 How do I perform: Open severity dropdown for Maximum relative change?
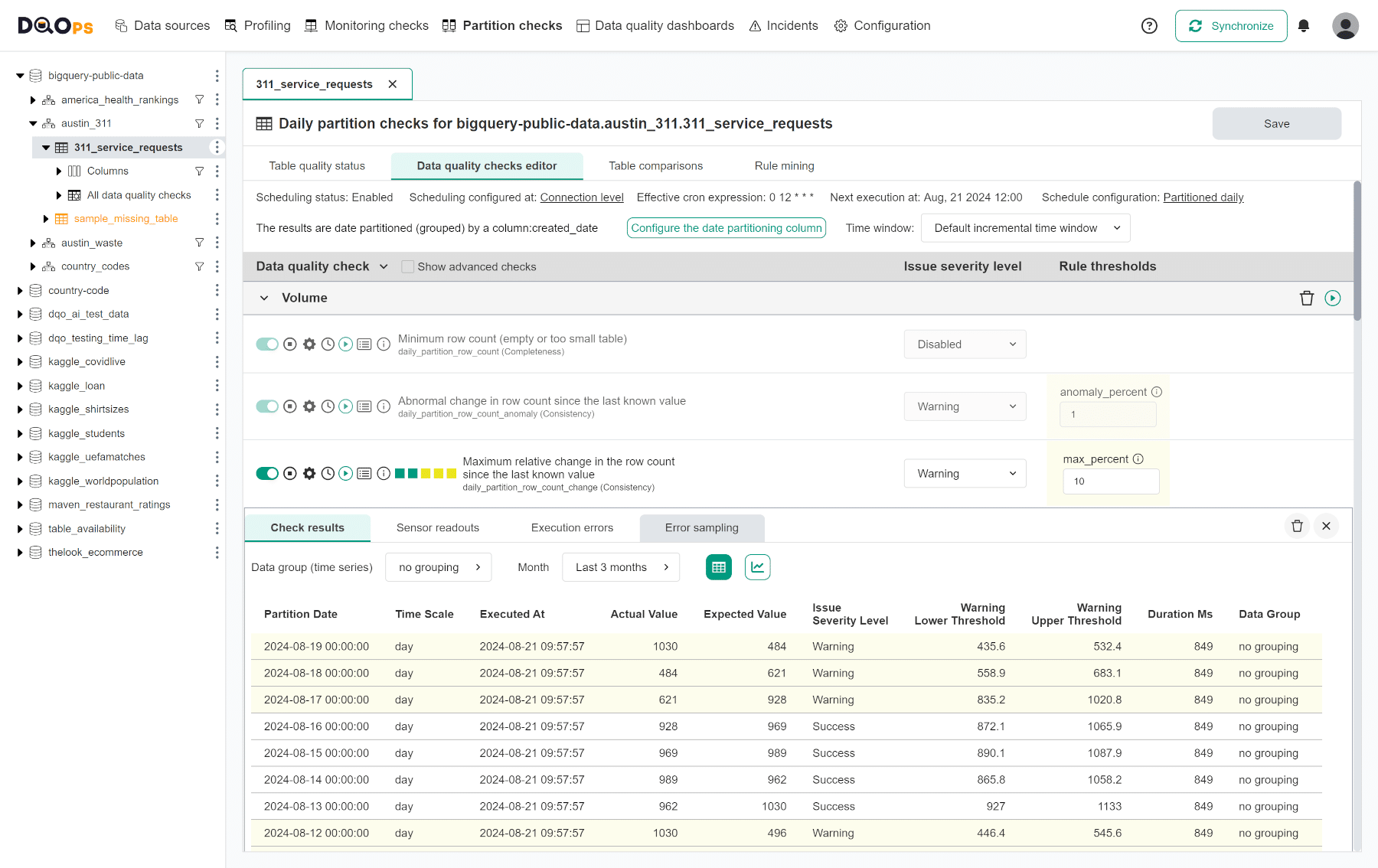(x=965, y=474)
